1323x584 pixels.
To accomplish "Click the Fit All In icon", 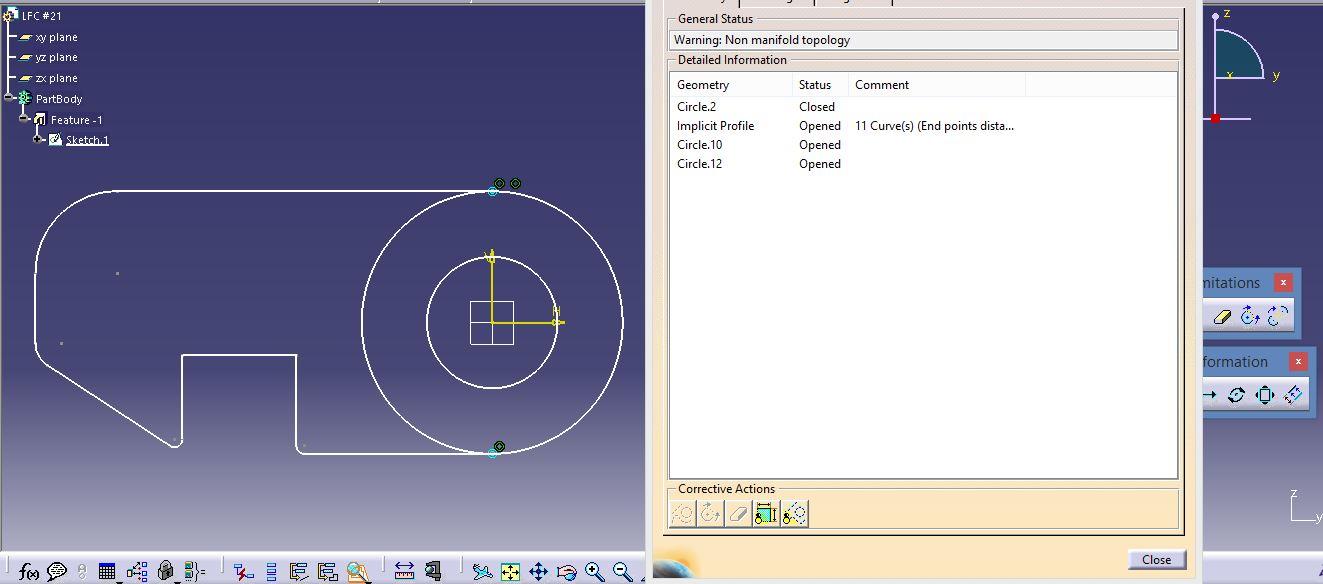I will coord(510,572).
